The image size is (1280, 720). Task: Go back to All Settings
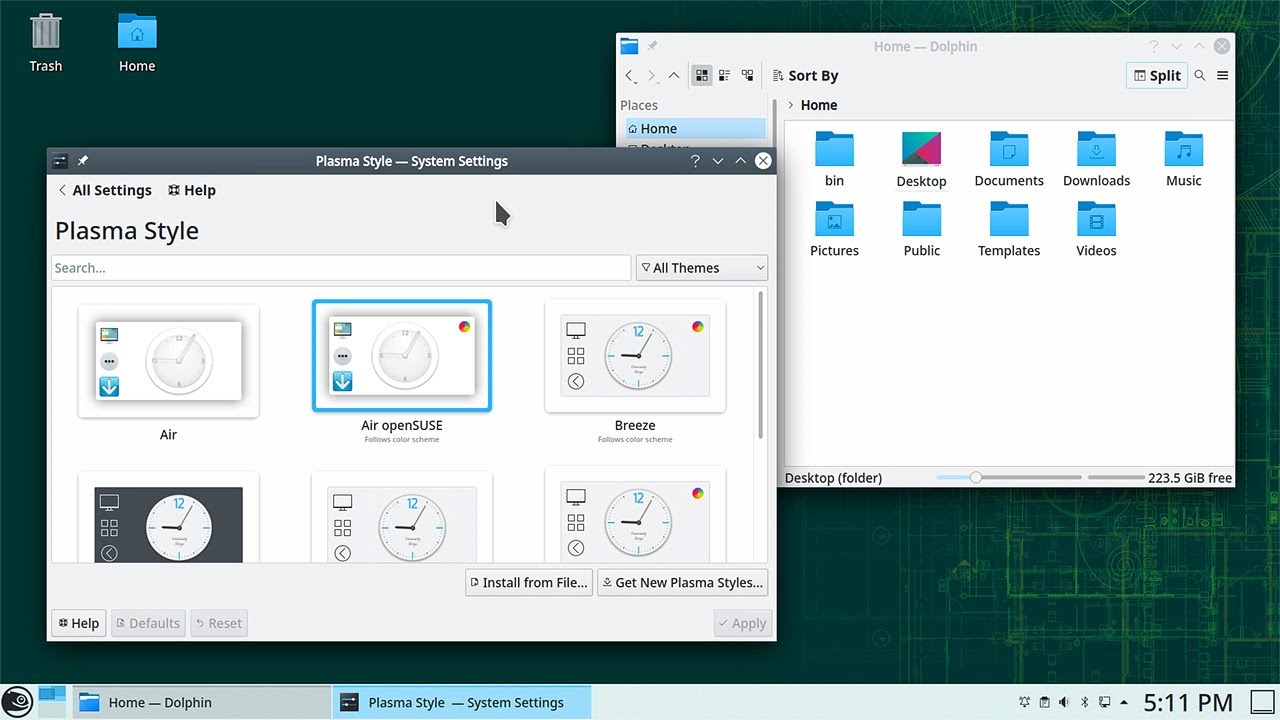point(105,190)
